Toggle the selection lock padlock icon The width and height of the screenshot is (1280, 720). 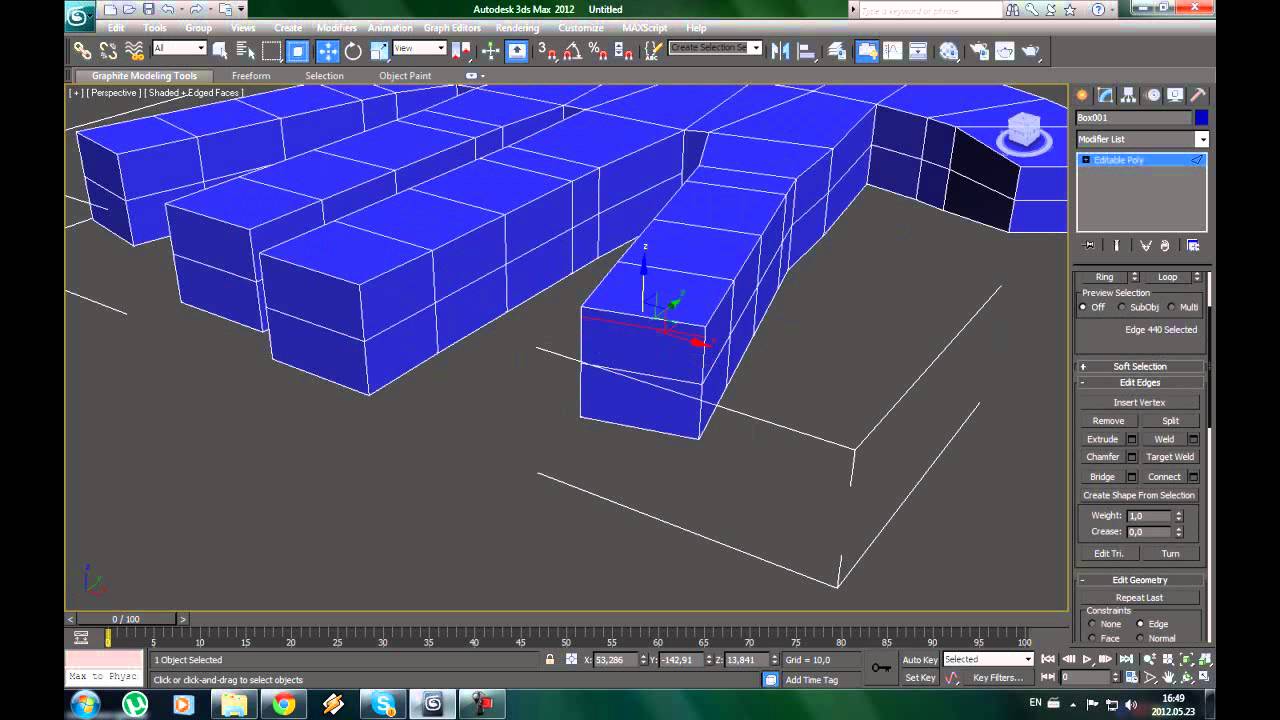(549, 660)
